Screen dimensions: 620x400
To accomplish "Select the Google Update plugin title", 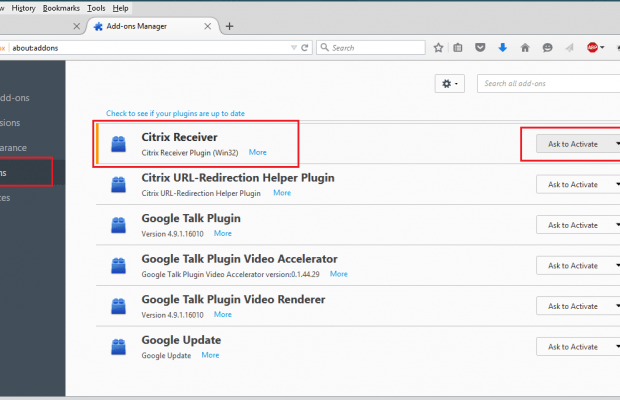I will pos(181,340).
